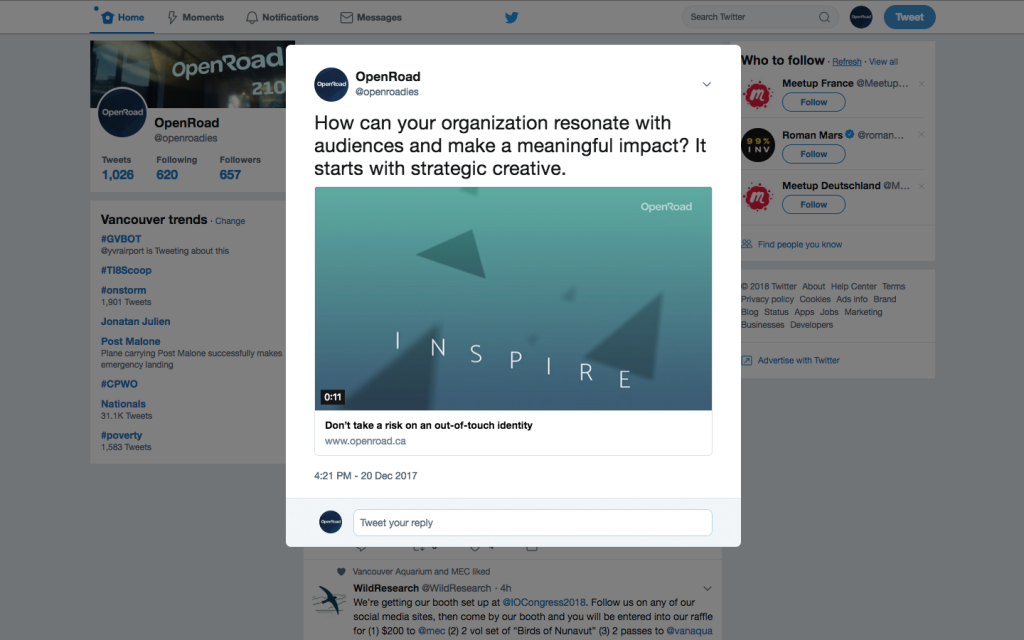The image size is (1024, 640).
Task: Open the #onstorm trend
Action: tap(123, 290)
